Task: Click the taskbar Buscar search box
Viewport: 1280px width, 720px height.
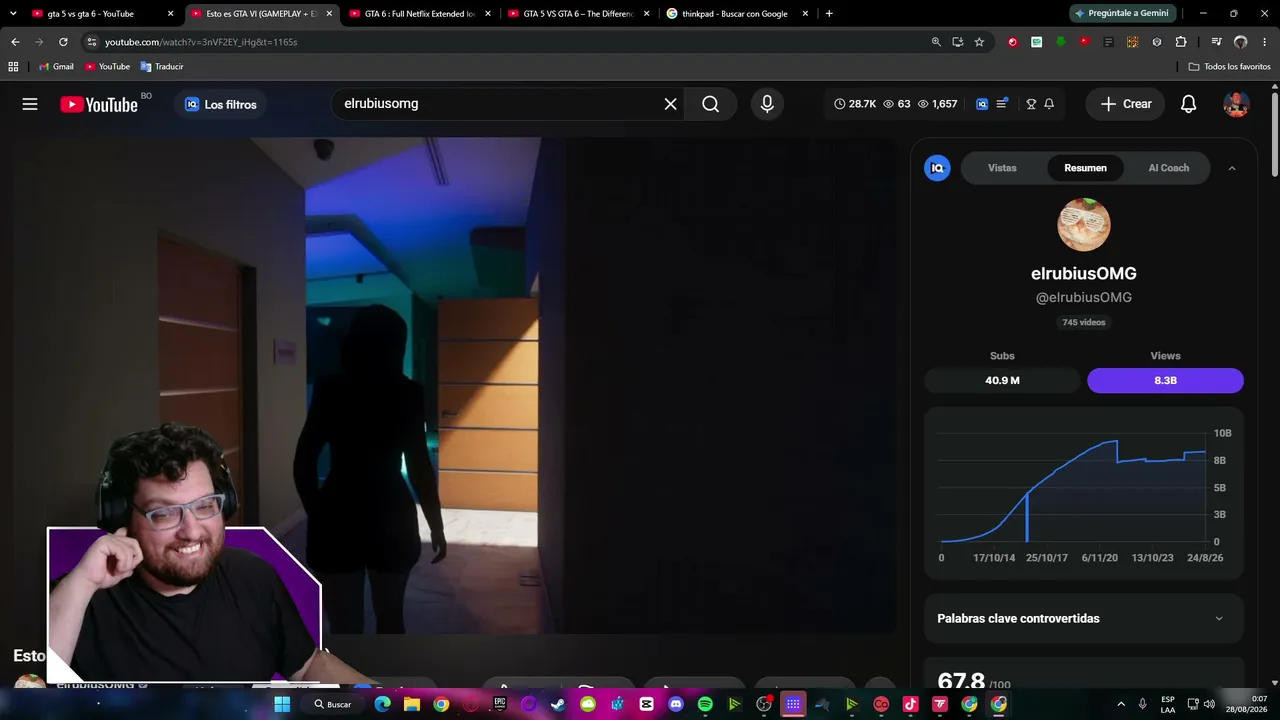Action: coord(333,704)
